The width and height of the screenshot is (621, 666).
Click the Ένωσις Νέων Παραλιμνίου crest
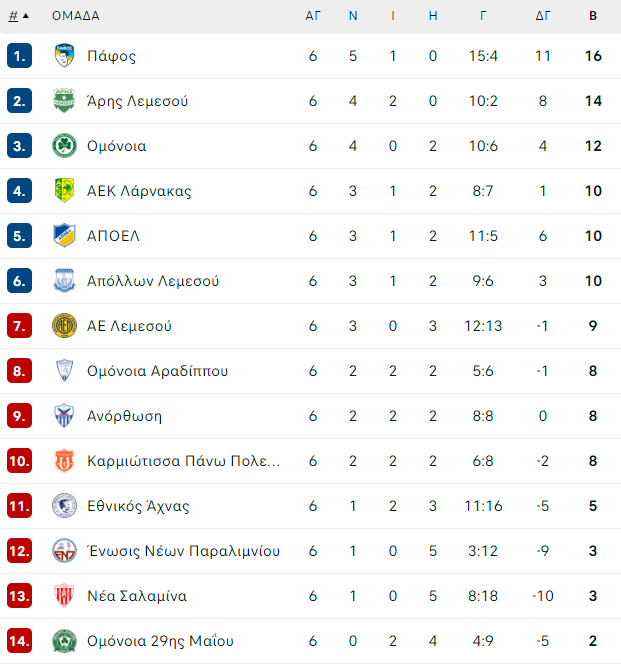(64, 551)
